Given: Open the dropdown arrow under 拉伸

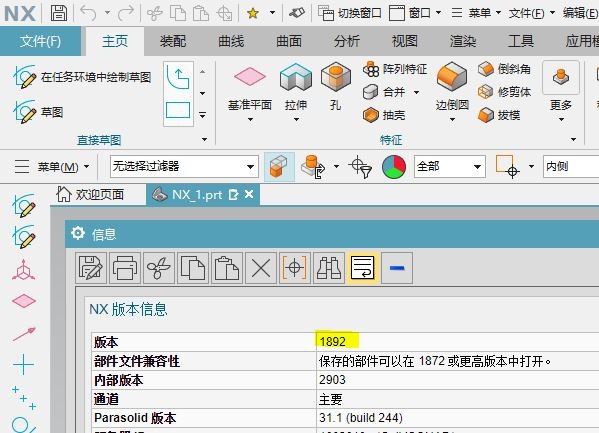Looking at the screenshot, I should point(296,119).
